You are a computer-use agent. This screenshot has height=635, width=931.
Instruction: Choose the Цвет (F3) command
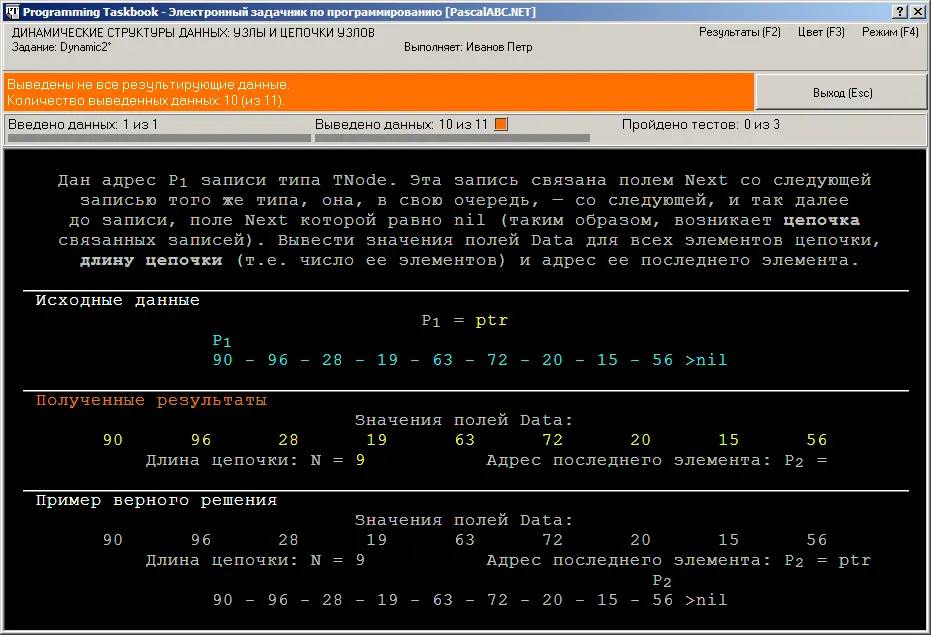821,32
